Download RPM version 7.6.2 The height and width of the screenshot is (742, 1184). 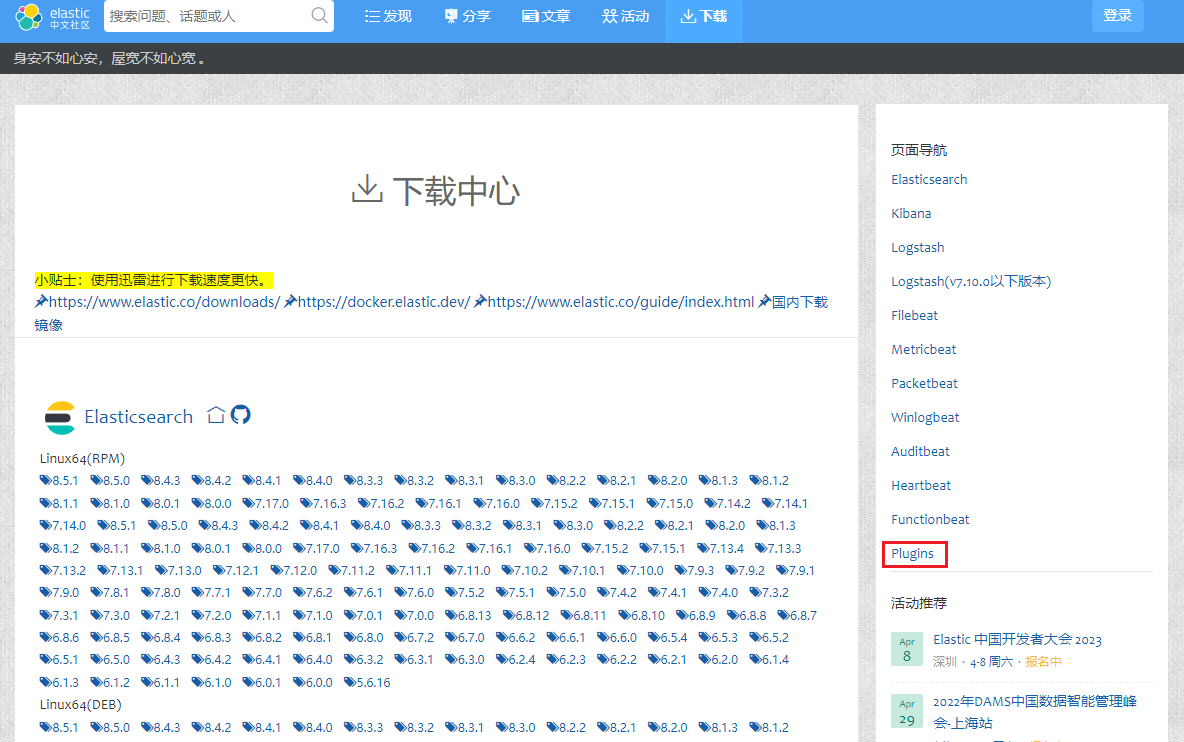pos(313,593)
